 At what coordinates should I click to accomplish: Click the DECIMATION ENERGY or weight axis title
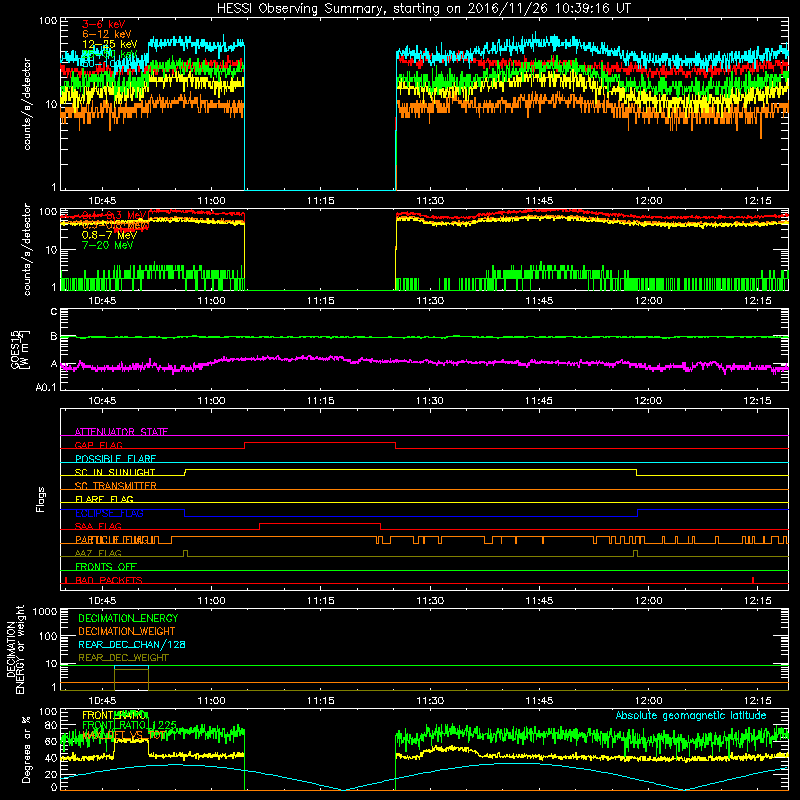coord(15,649)
